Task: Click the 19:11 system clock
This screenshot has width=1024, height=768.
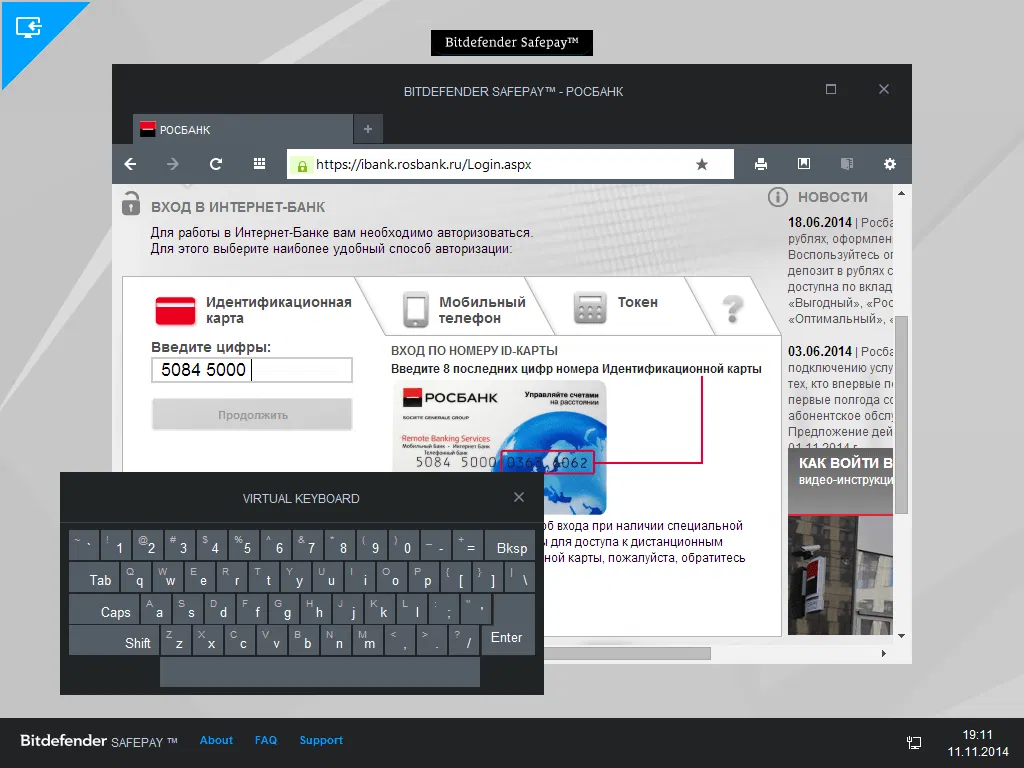Action: pos(978,734)
